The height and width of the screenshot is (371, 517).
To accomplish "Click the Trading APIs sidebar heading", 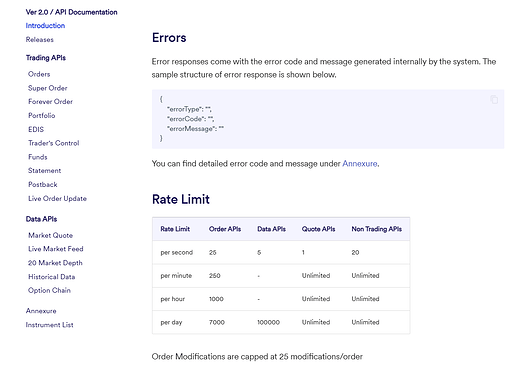I will 46,58.
